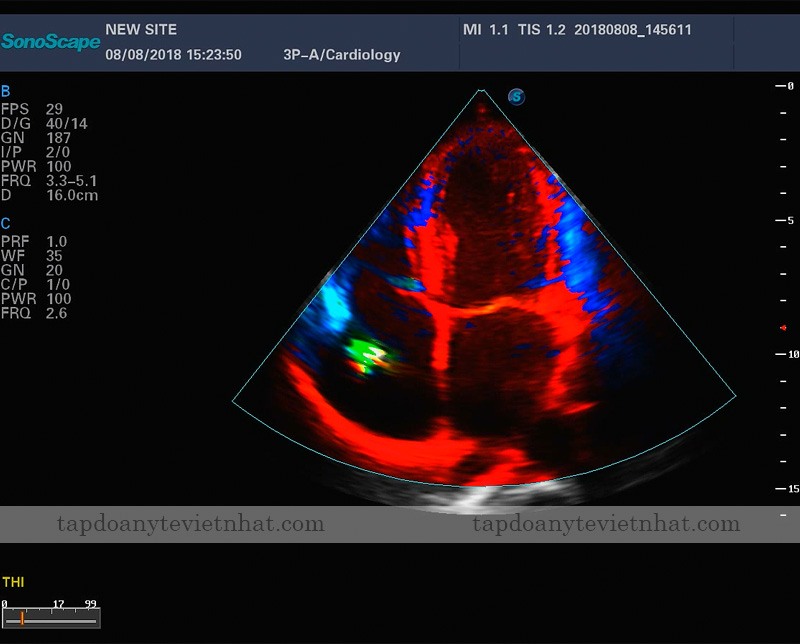This screenshot has width=800, height=644.
Task: Click the D/G 40/14 parameter
Action: pyautogui.click(x=44, y=123)
